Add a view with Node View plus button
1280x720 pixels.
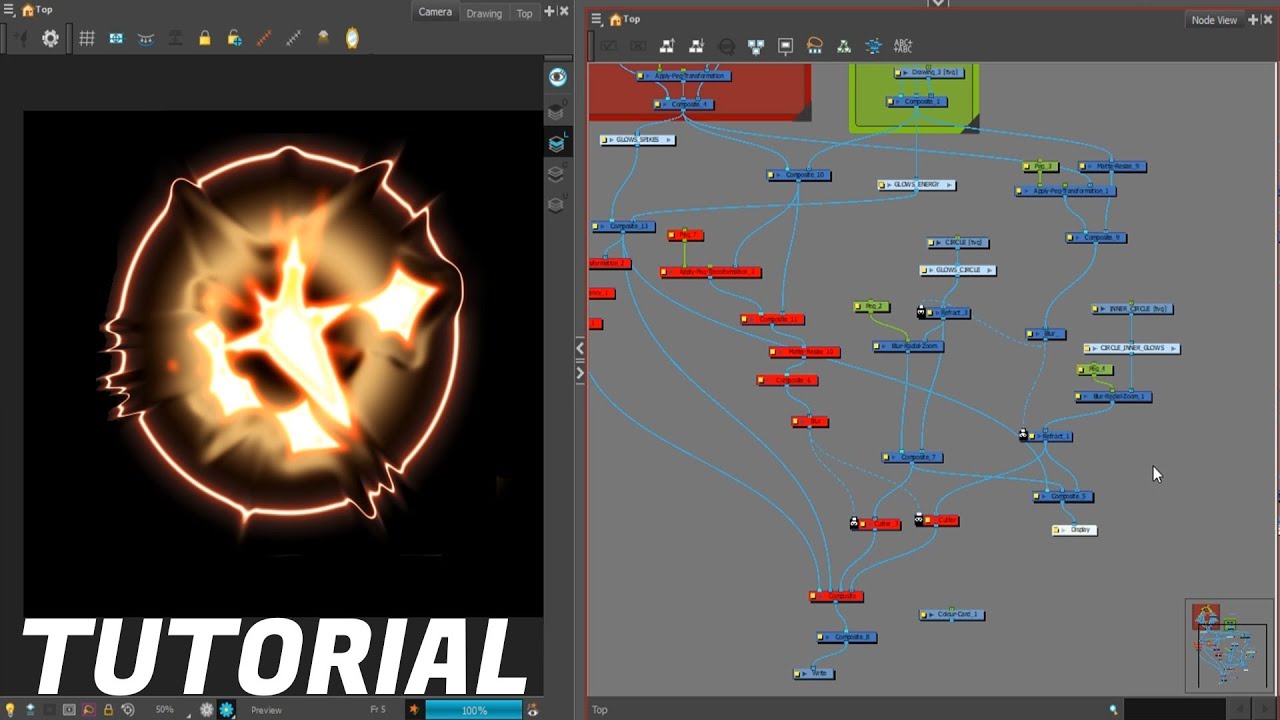pyautogui.click(x=1253, y=20)
